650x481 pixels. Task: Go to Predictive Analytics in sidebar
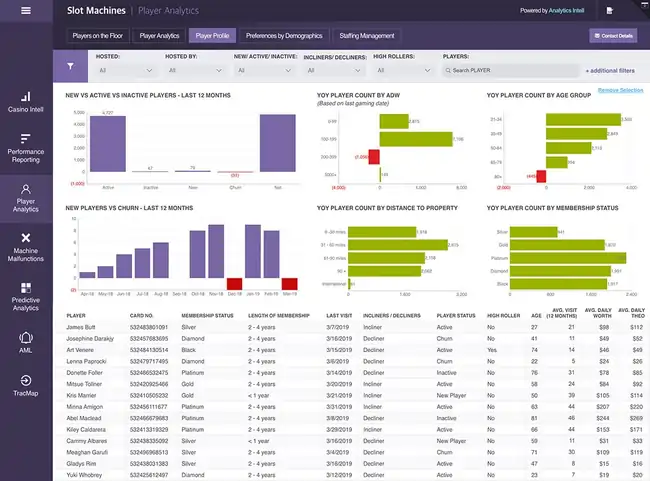[x=25, y=294]
